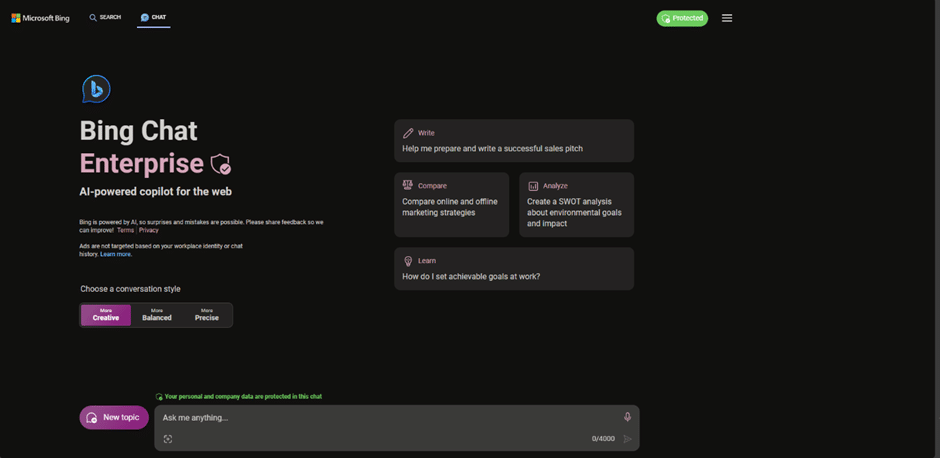Choose the Learn achievable goals card
Viewport: 940px width, 458px height.
click(x=514, y=269)
